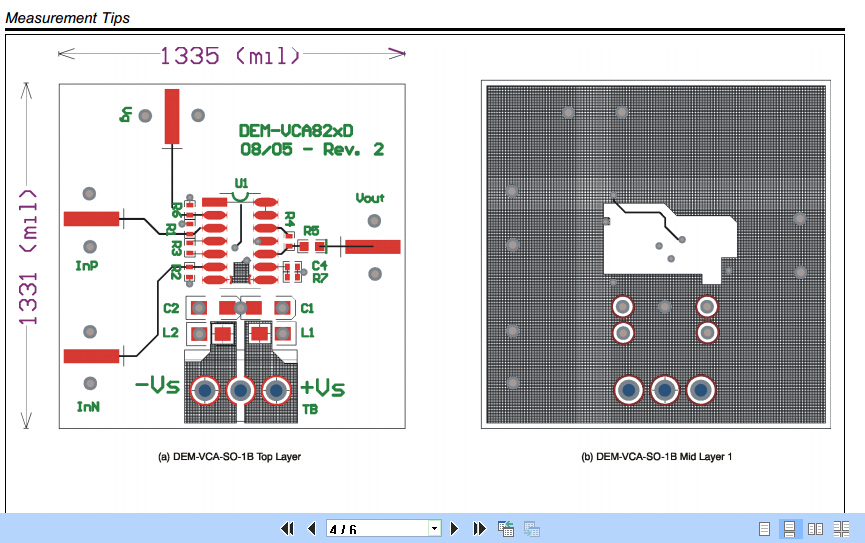The height and width of the screenshot is (543, 865).
Task: Click the 'InP' label on the board
Action: 87,266
